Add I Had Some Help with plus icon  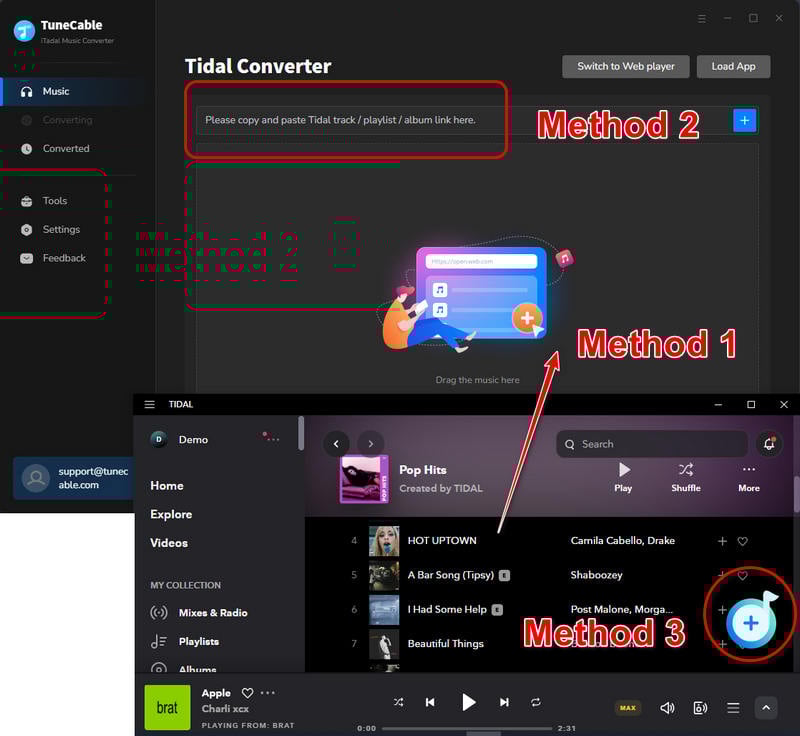point(722,610)
